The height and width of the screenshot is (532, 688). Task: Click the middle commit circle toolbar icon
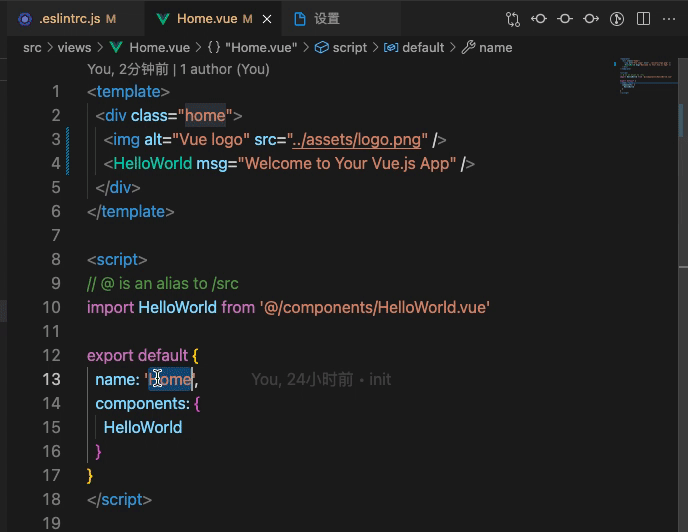565,19
